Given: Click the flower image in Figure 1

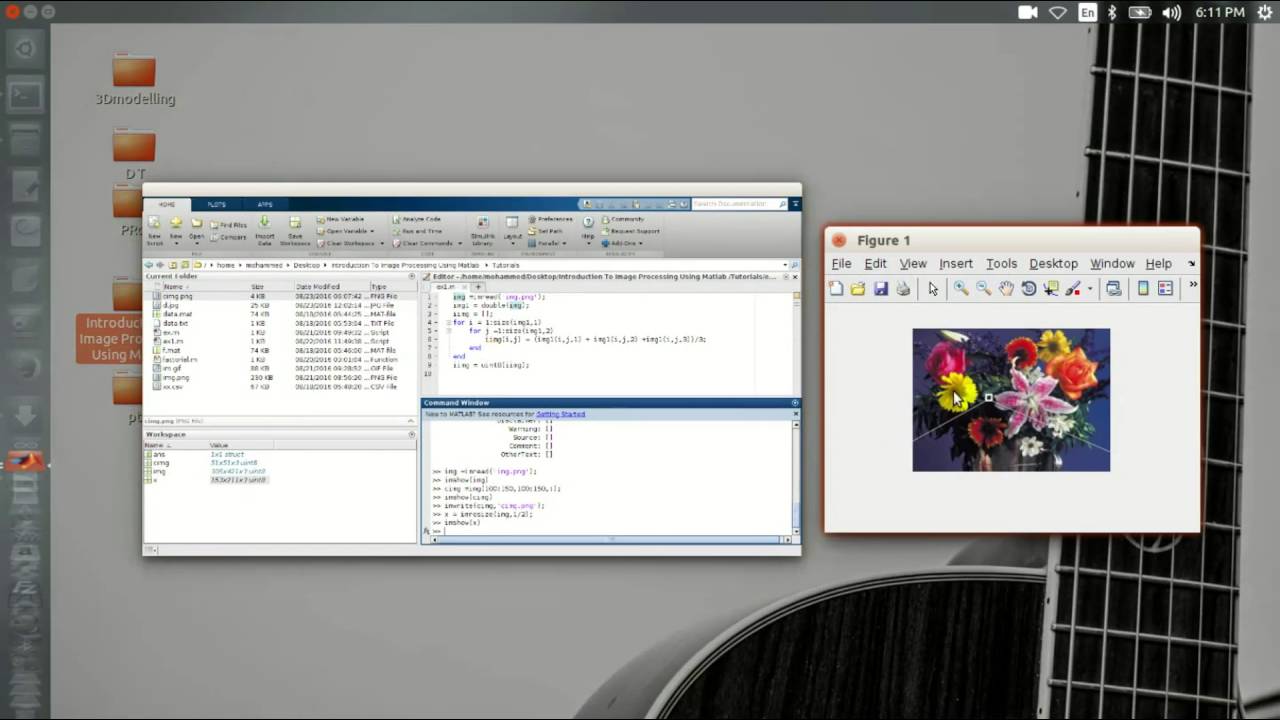Looking at the screenshot, I should pos(1011,400).
